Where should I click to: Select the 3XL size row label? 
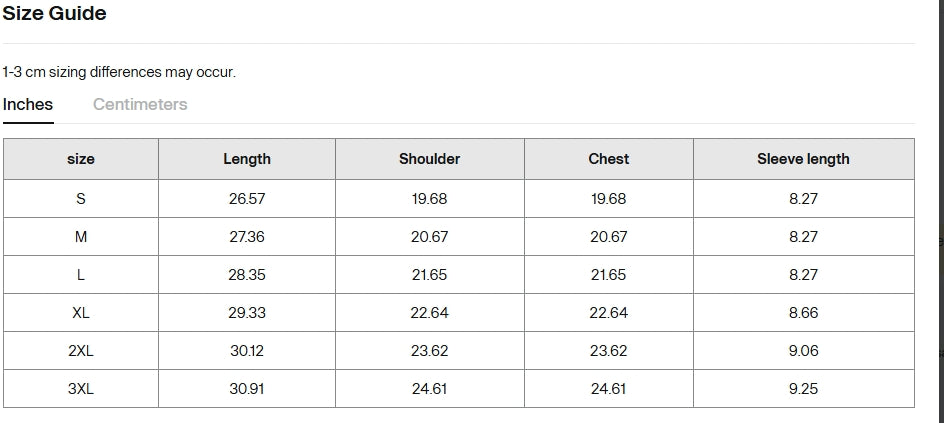tap(81, 389)
